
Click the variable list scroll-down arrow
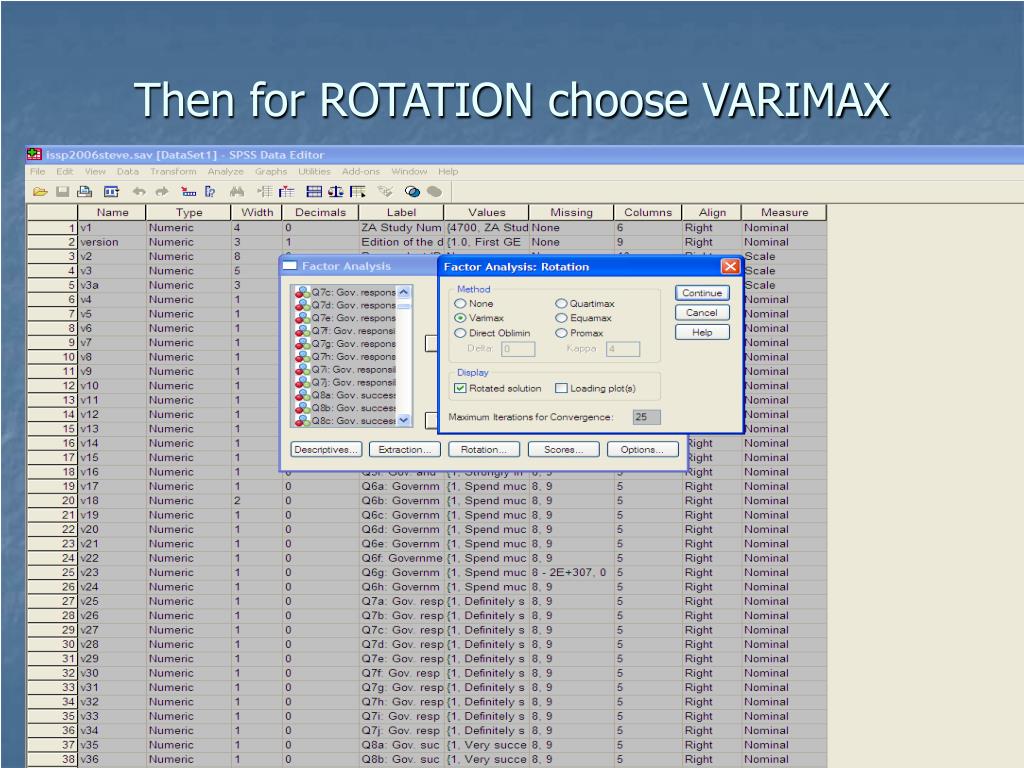404,420
